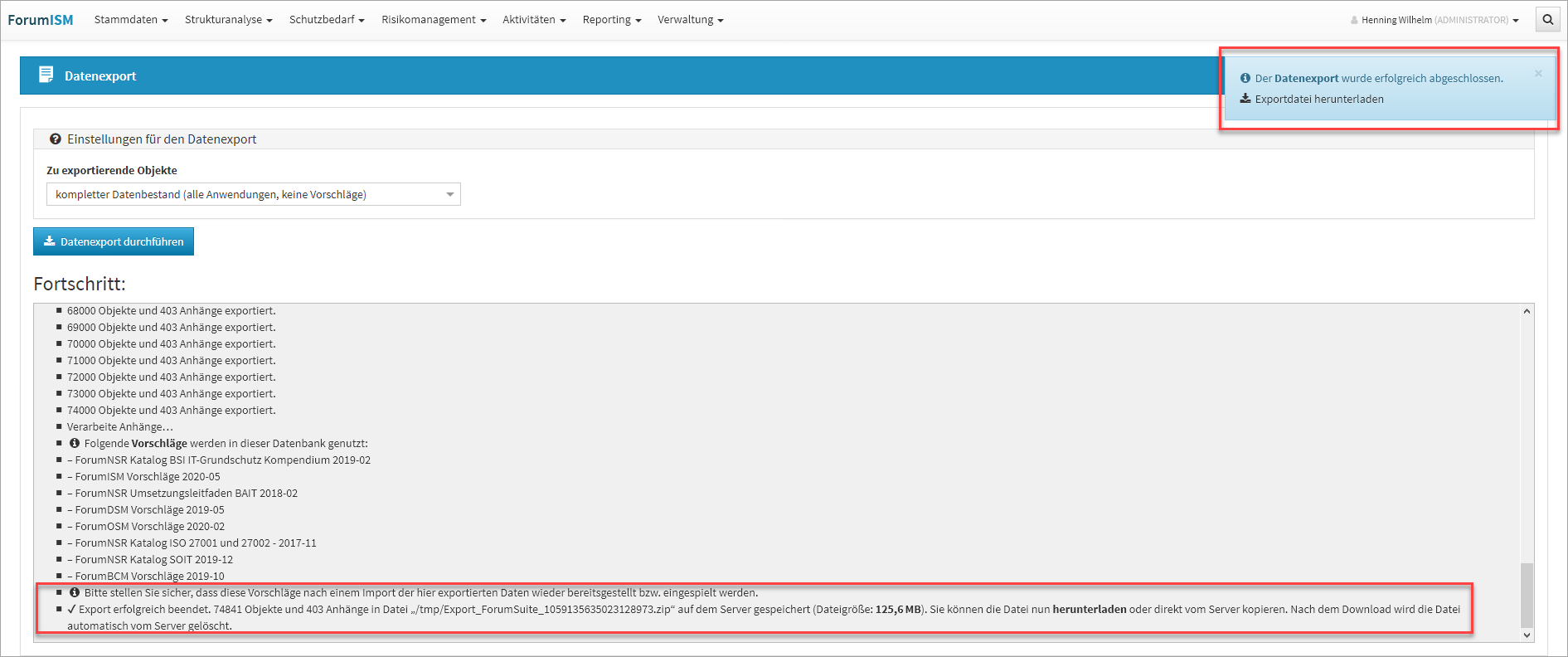Image resolution: width=1568 pixels, height=657 pixels.
Task: Expand the Risikomanagement menu
Action: pos(434,20)
